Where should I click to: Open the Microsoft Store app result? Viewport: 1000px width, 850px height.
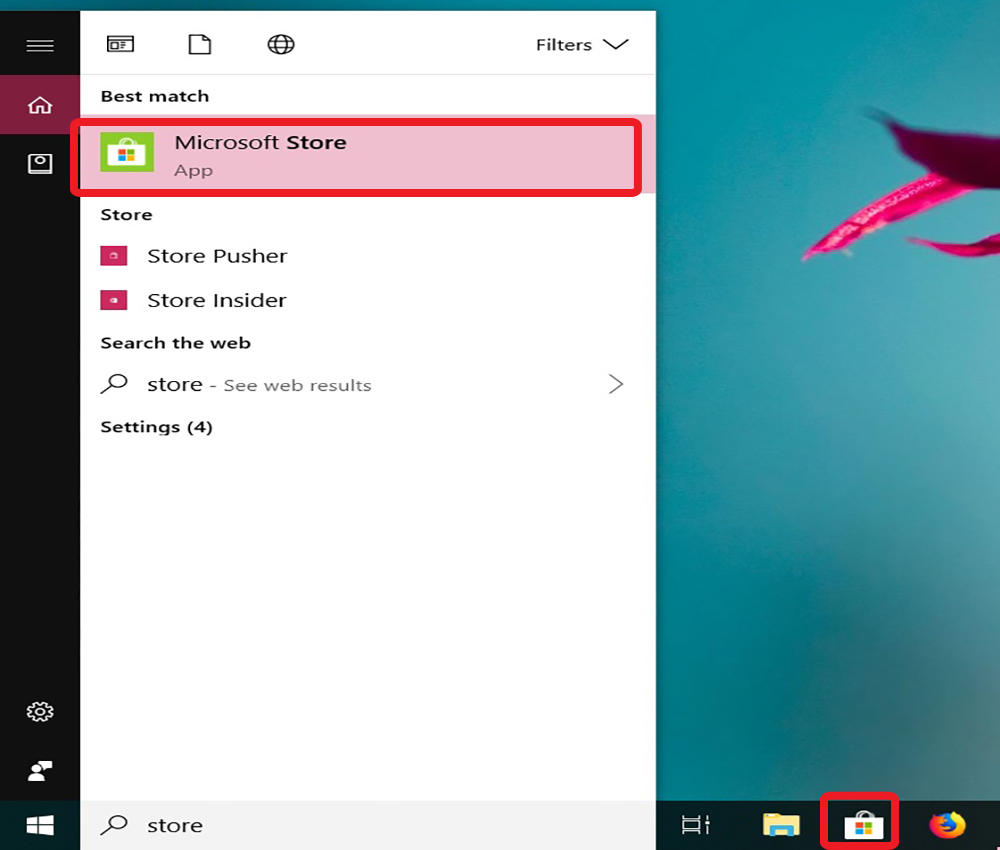click(x=355, y=156)
